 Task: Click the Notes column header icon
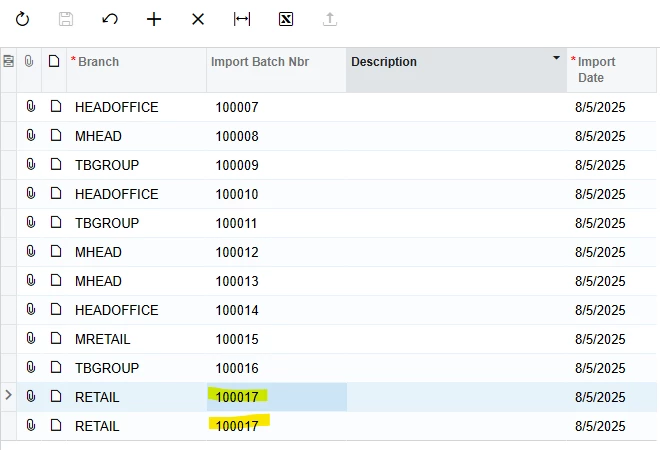(54, 61)
